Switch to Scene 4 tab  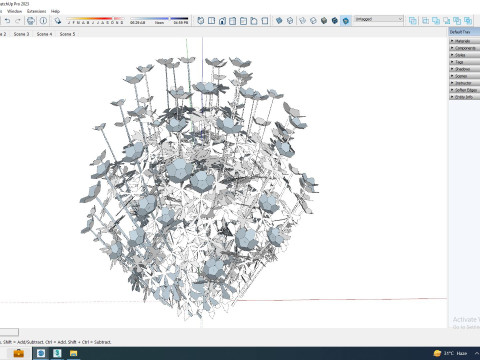tap(44, 34)
